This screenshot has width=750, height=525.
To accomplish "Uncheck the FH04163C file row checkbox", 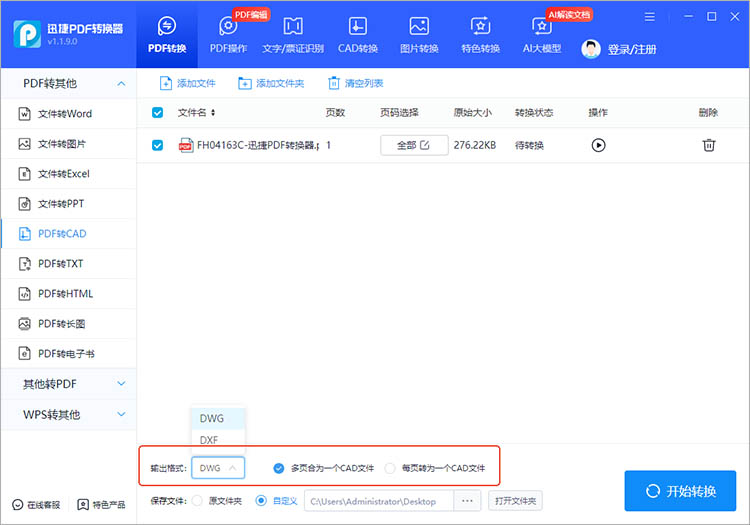I will (157, 145).
